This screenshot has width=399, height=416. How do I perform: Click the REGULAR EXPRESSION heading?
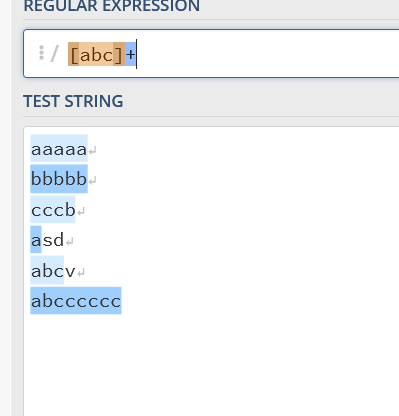[112, 6]
